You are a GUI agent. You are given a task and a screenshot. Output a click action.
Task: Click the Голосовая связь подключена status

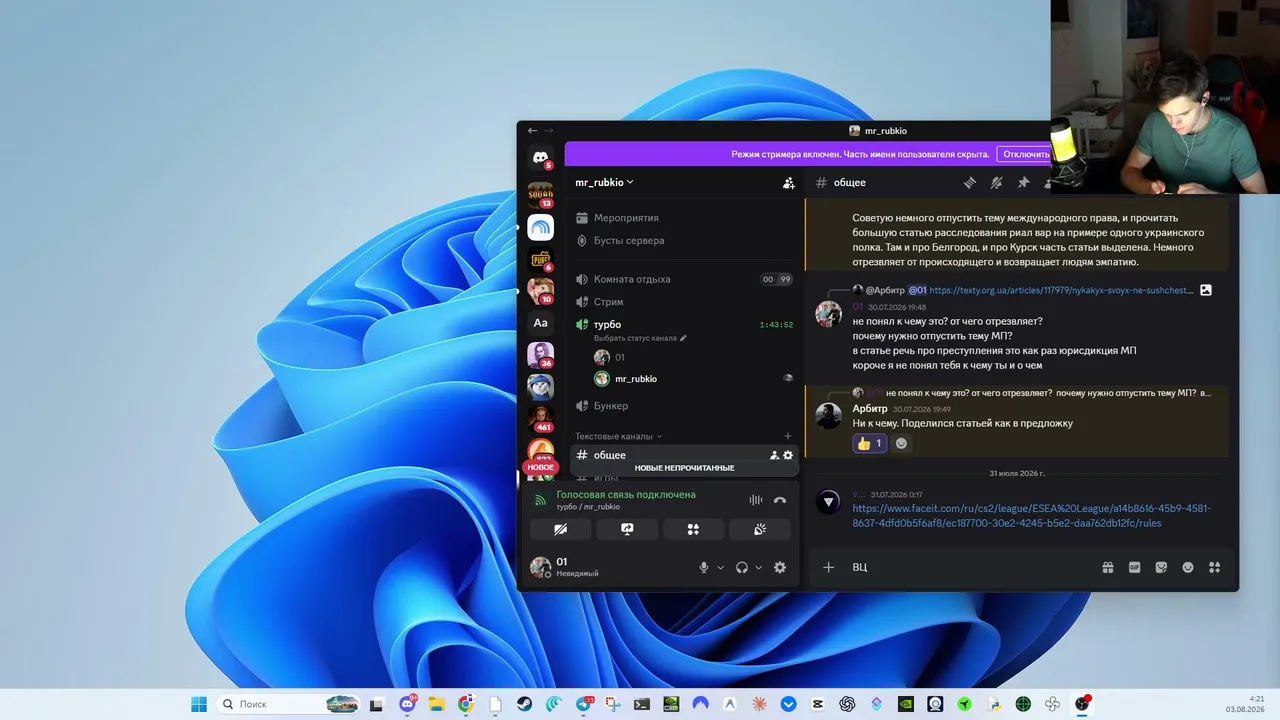coord(626,495)
